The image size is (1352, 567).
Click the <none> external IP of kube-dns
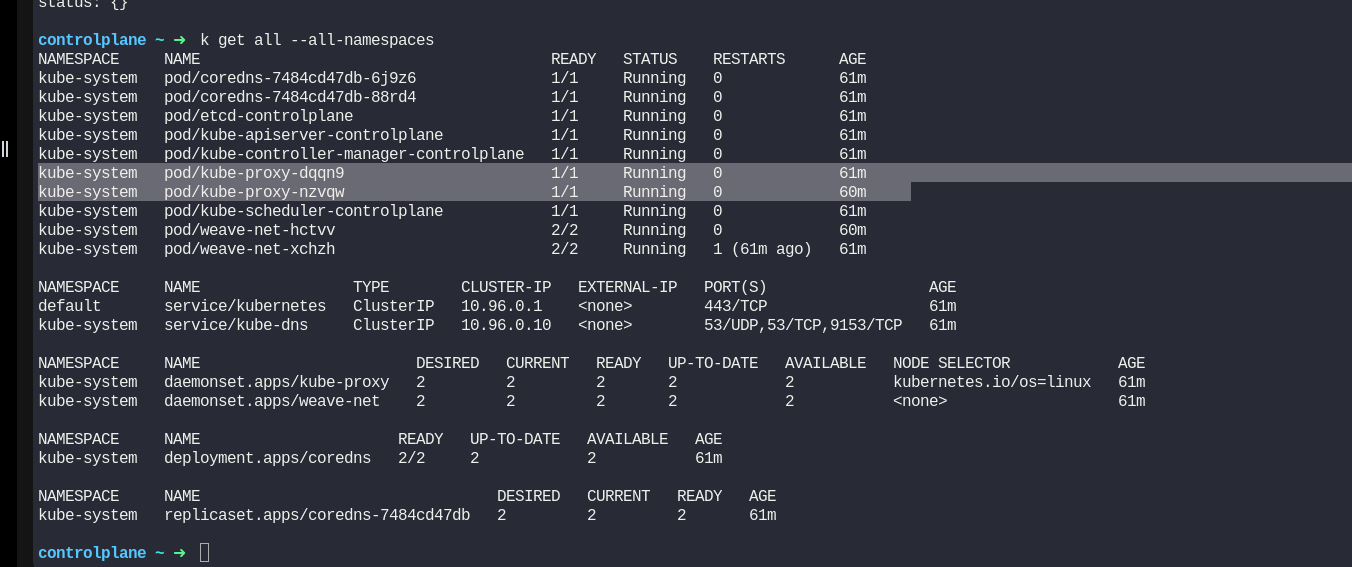(605, 325)
